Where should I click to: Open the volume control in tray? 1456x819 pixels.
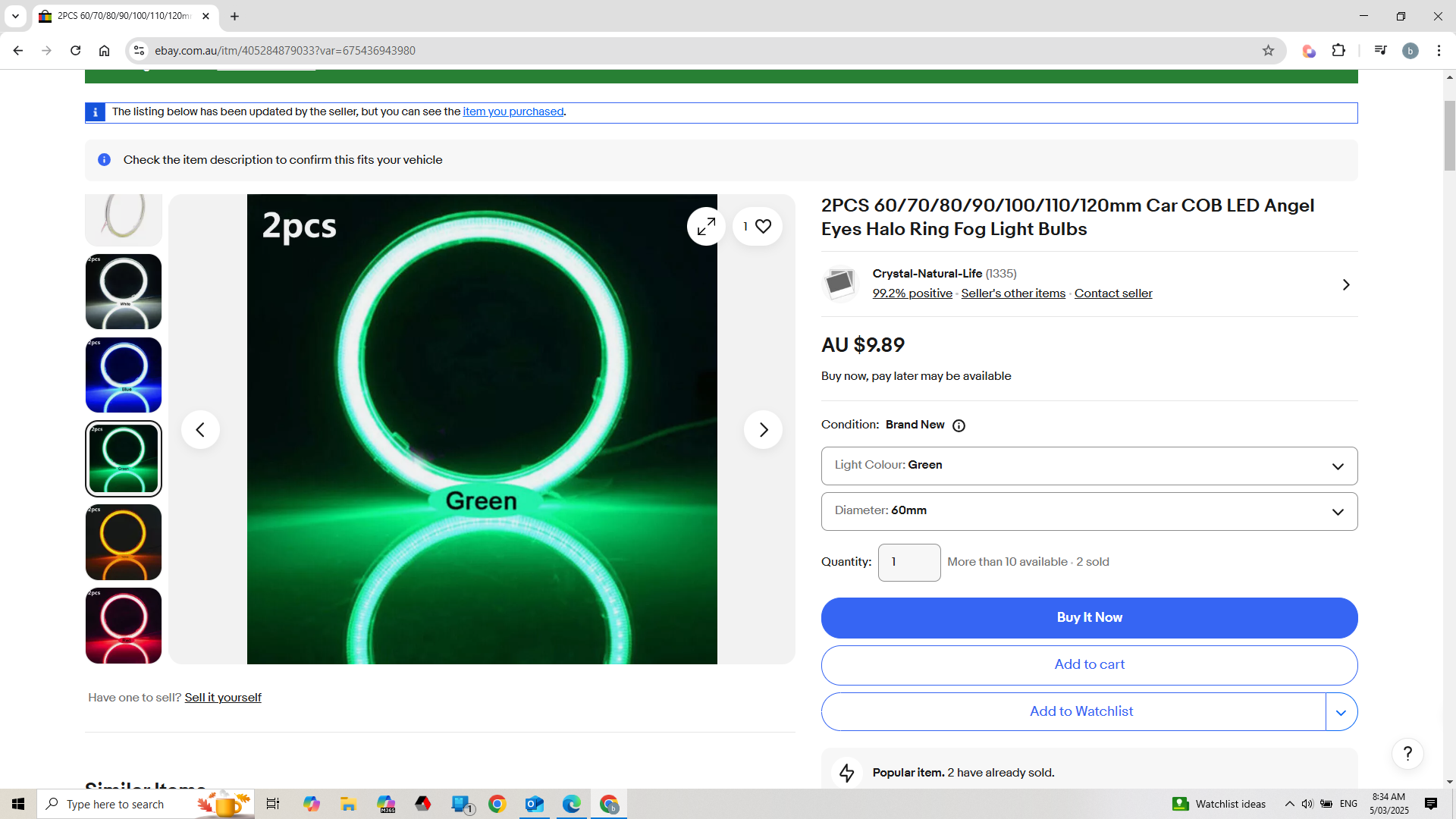tap(1307, 804)
